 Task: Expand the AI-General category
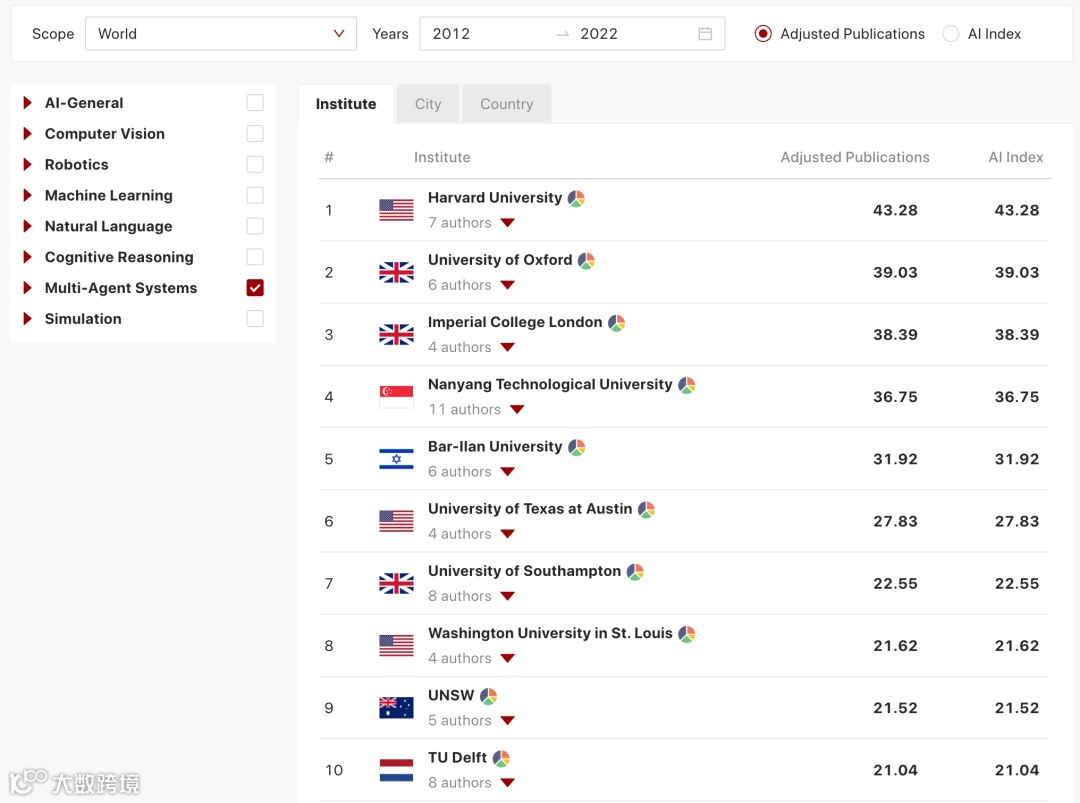[x=28, y=103]
